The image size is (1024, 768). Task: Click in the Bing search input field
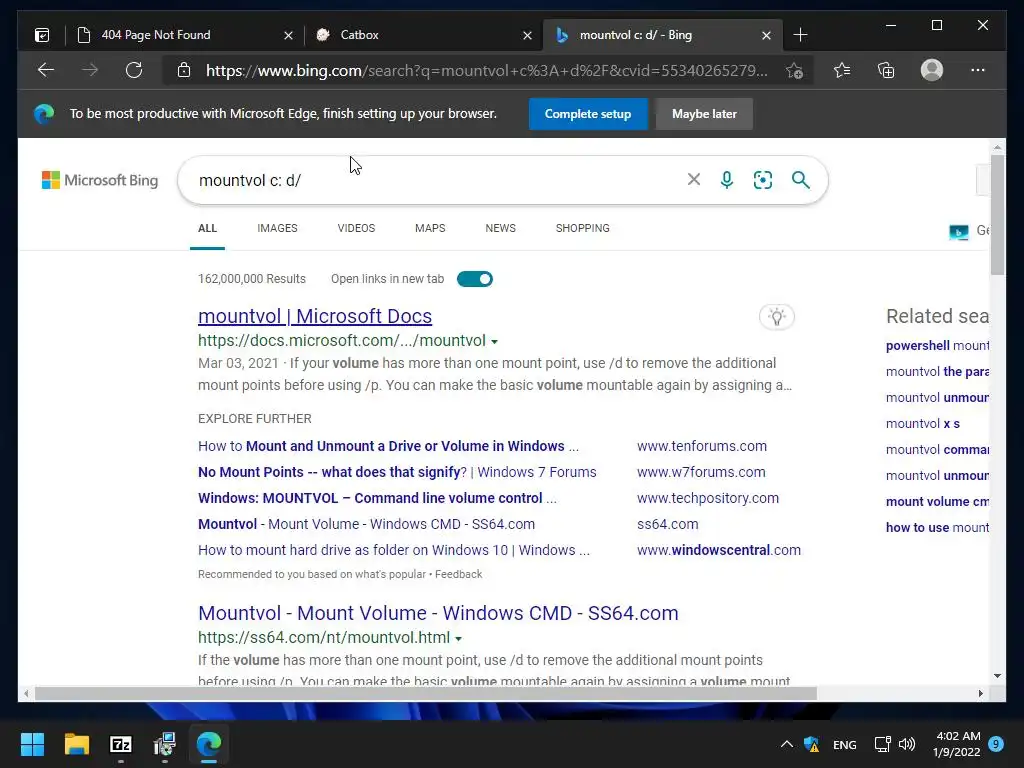(x=438, y=180)
